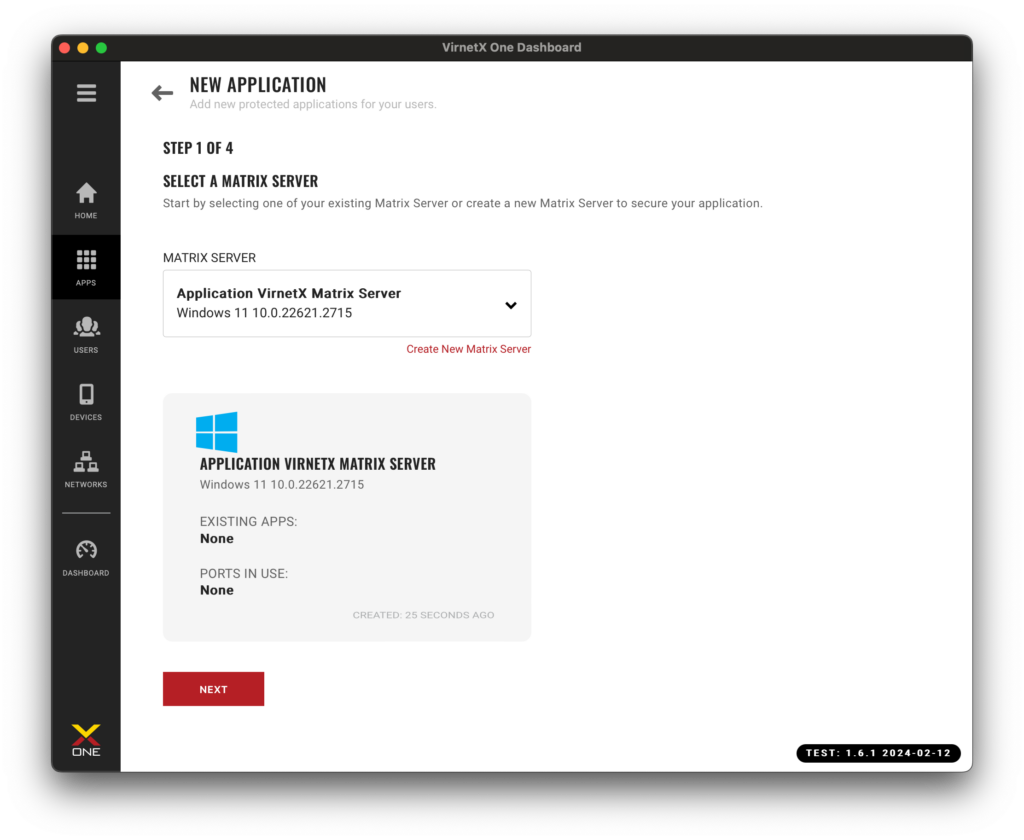Open the Dashboard gauge icon
The image size is (1024, 840).
86,557
